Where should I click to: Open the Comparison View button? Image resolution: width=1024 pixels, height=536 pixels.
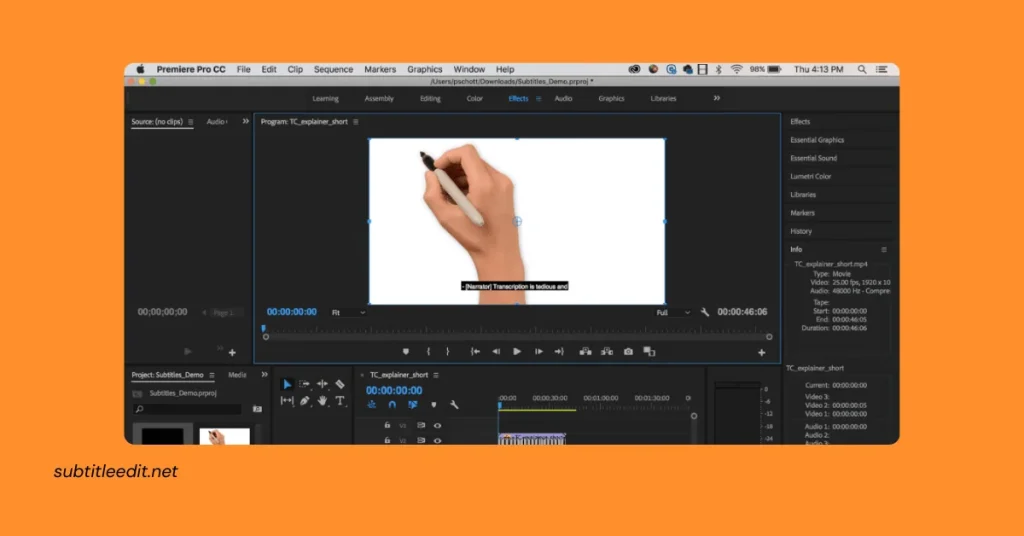click(x=649, y=352)
